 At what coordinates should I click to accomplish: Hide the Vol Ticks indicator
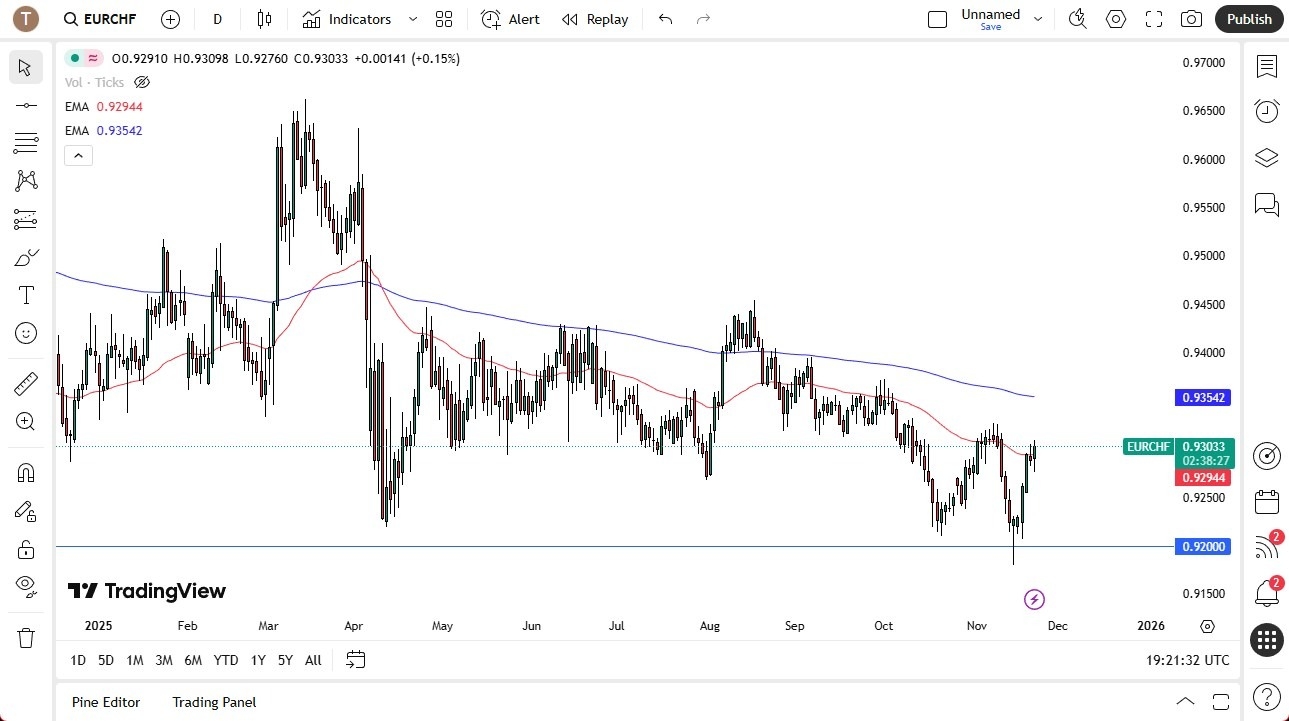pos(141,82)
